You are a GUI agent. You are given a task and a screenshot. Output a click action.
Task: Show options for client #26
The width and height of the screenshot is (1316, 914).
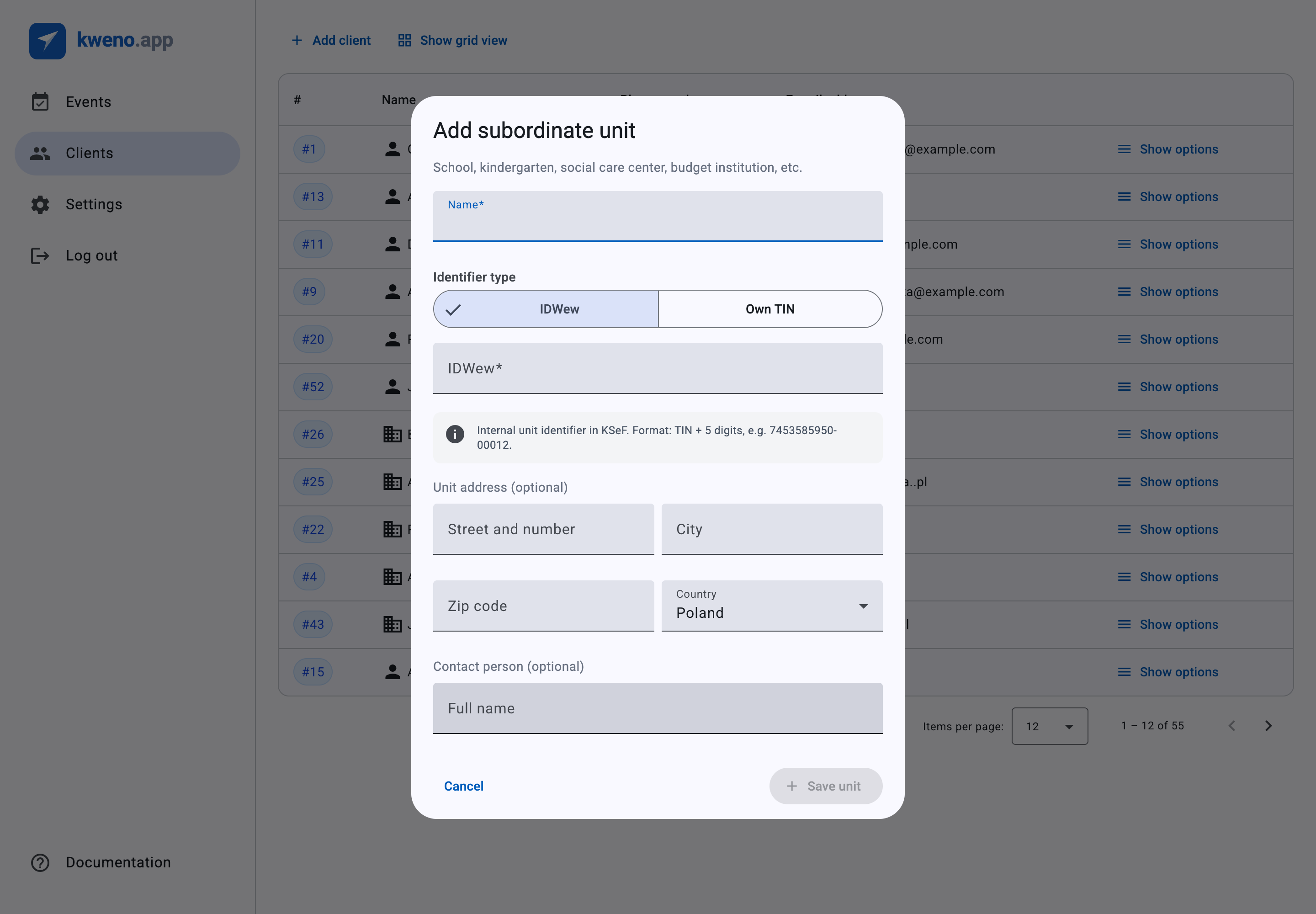pos(1168,434)
